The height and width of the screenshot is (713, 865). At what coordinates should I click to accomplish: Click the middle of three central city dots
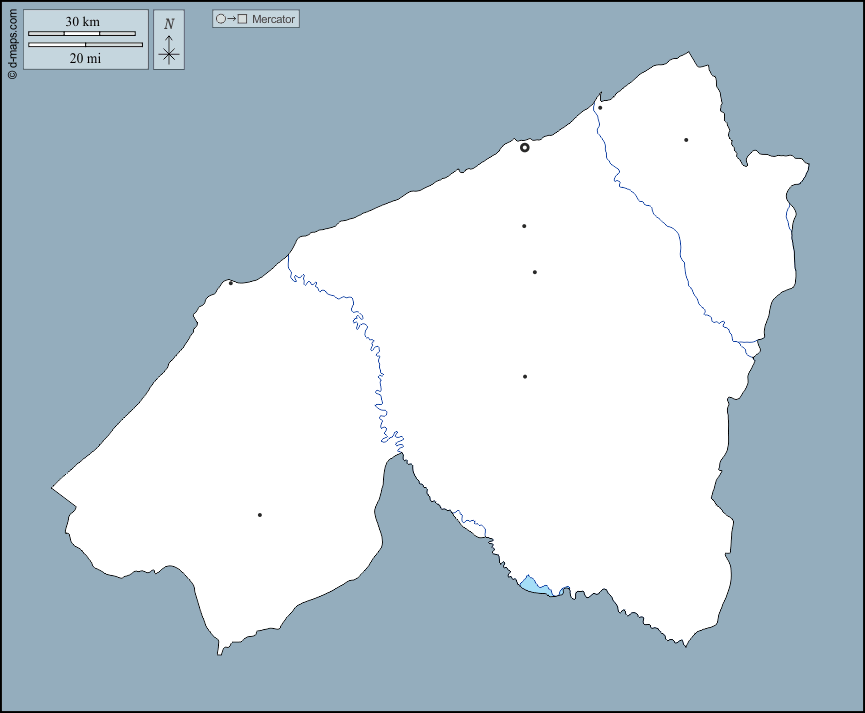535,272
